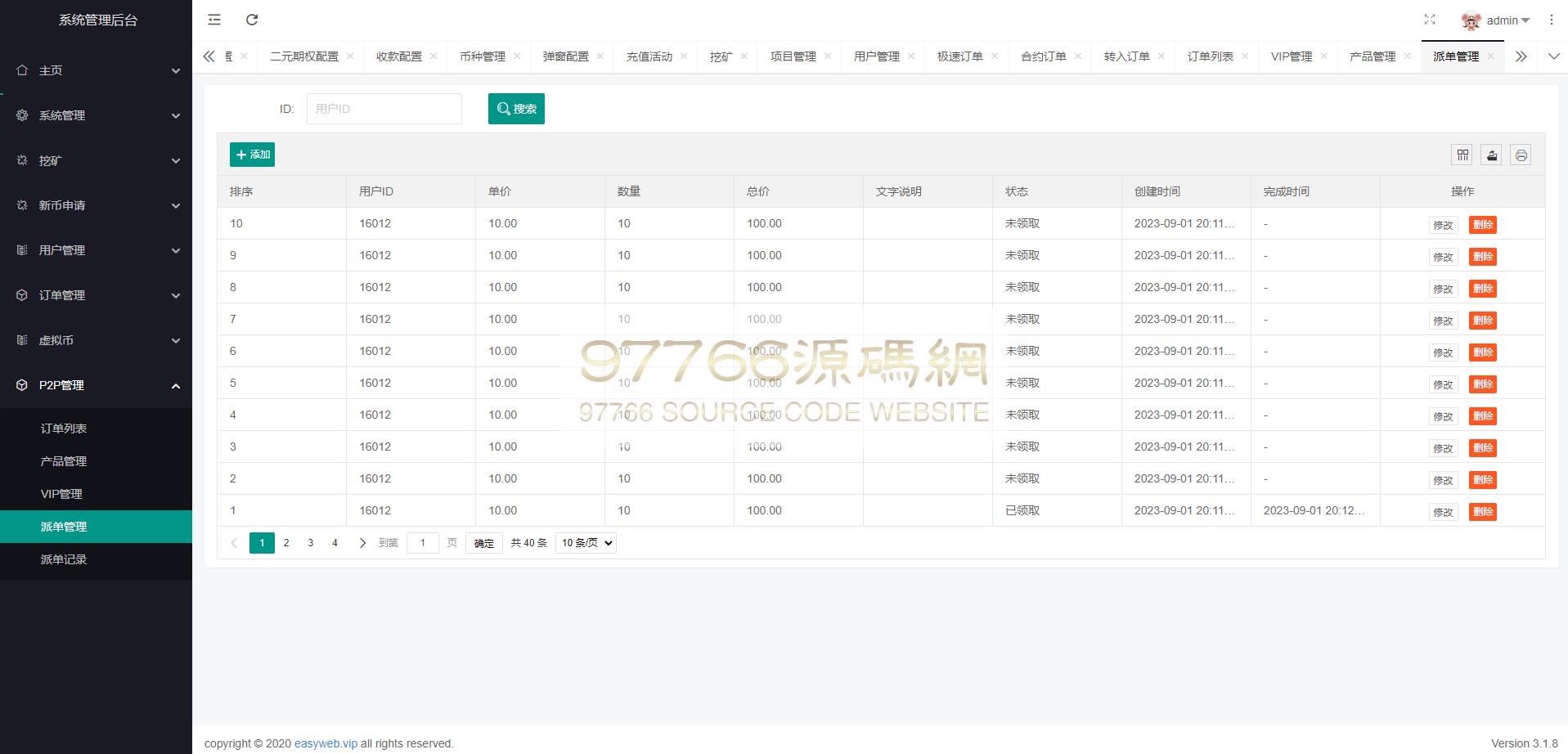Click 删除 for row with 排序 10
The height and width of the screenshot is (754, 1568).
[1483, 225]
